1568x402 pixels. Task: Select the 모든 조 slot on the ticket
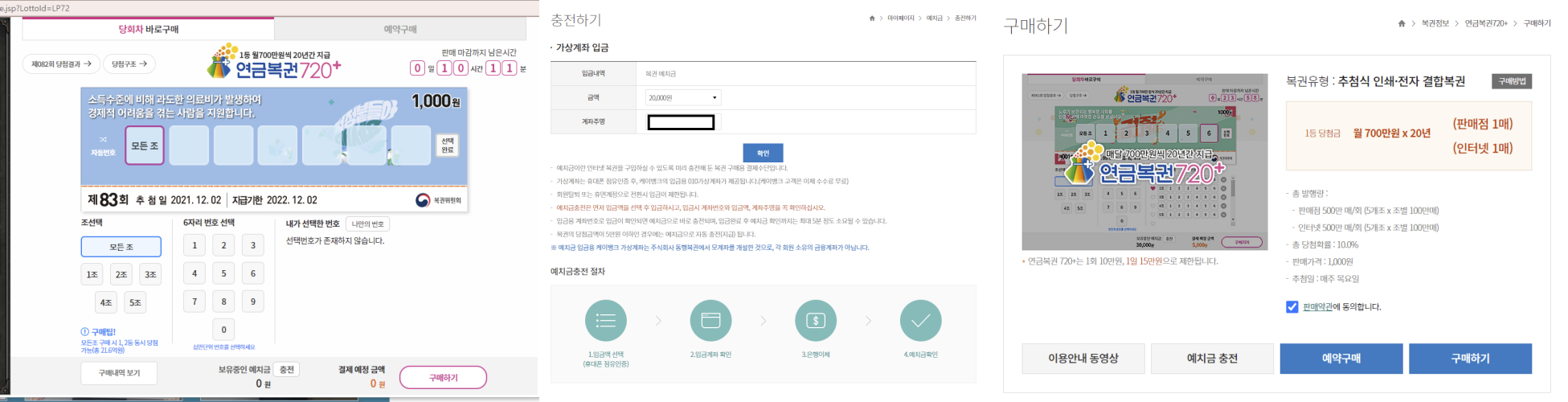pos(145,146)
